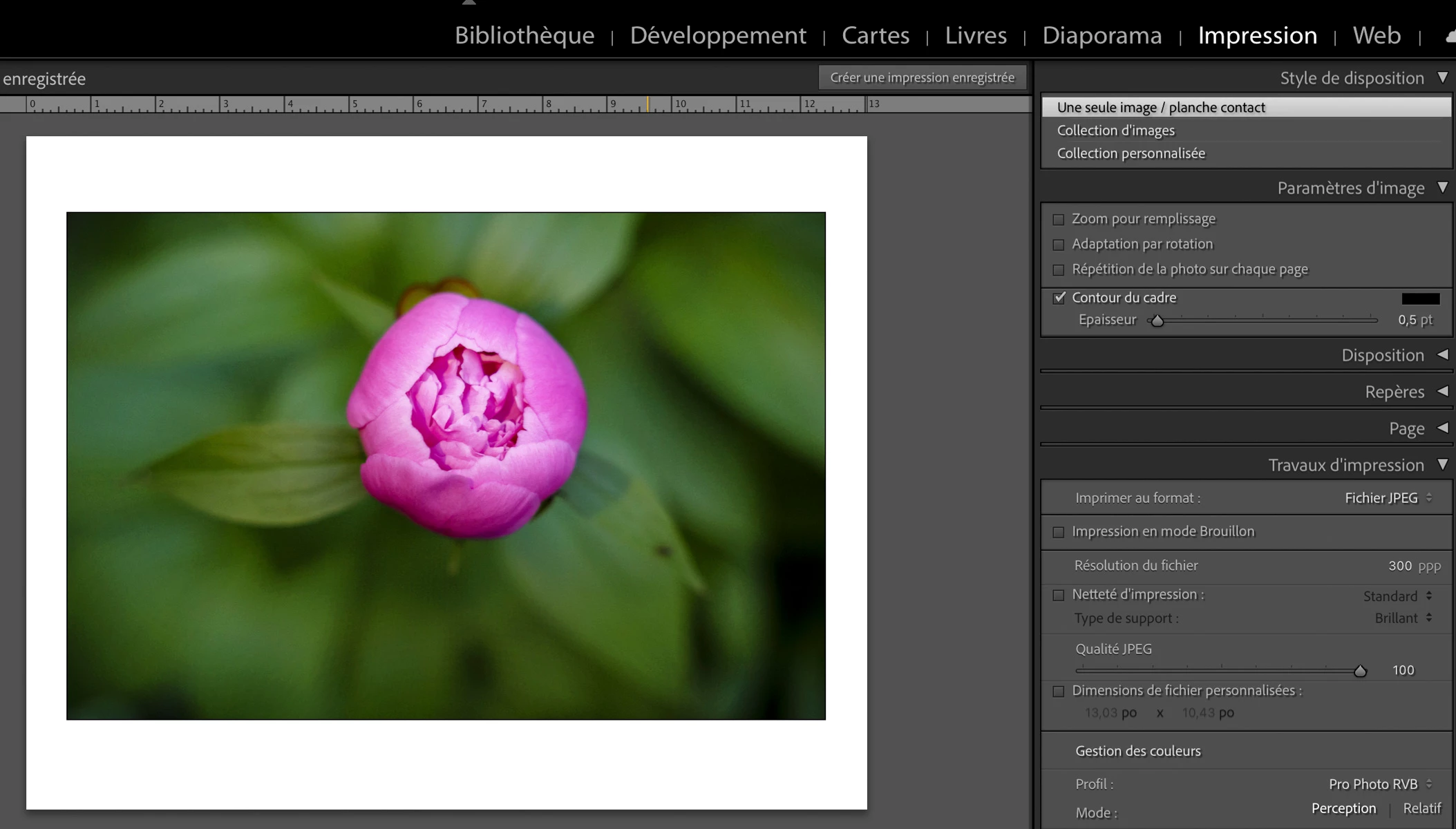Collapse the Paramètres d'image panel triangle
Viewport: 1456px width, 829px height.
[x=1443, y=187]
